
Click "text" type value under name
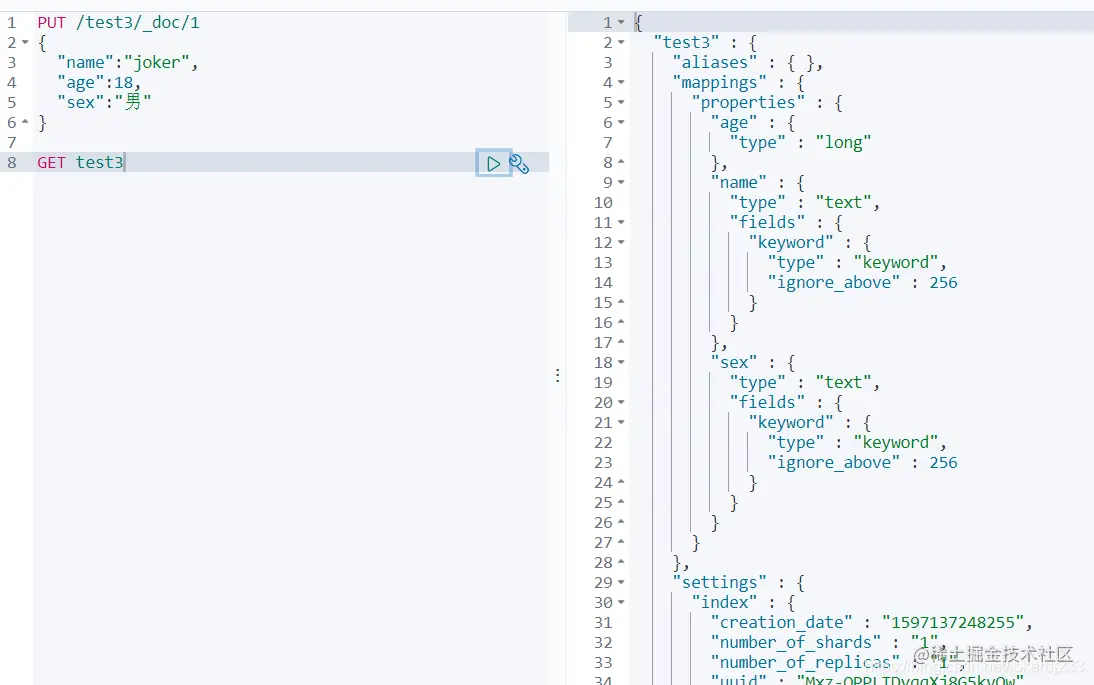[x=844, y=203]
